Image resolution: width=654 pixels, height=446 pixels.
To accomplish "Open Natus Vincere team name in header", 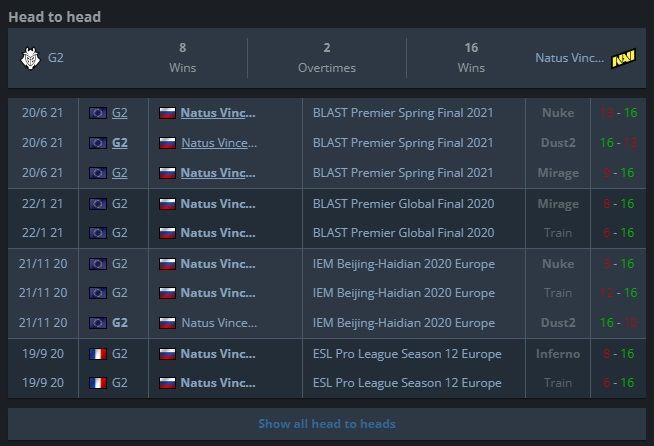I will 569,59.
